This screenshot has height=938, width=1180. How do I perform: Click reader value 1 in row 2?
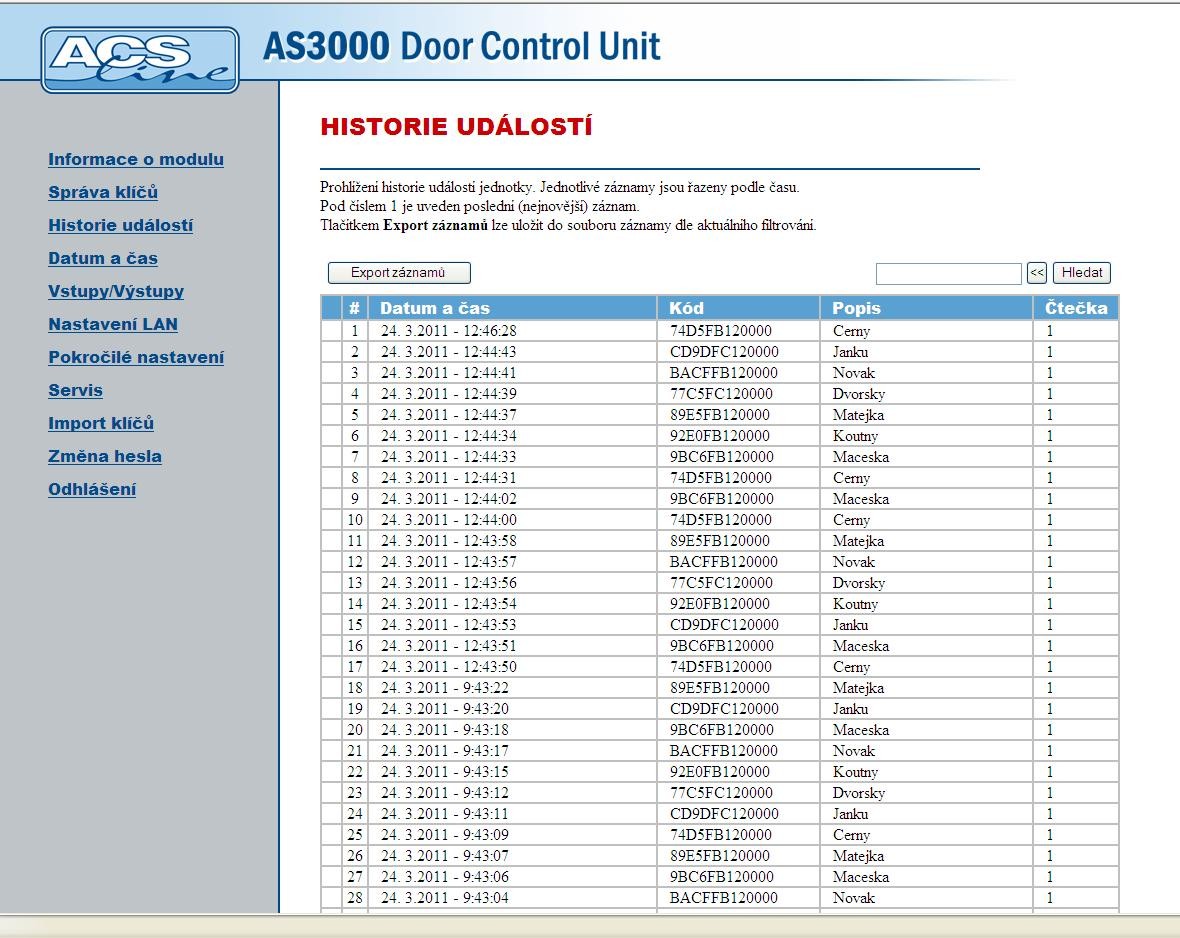1049,352
